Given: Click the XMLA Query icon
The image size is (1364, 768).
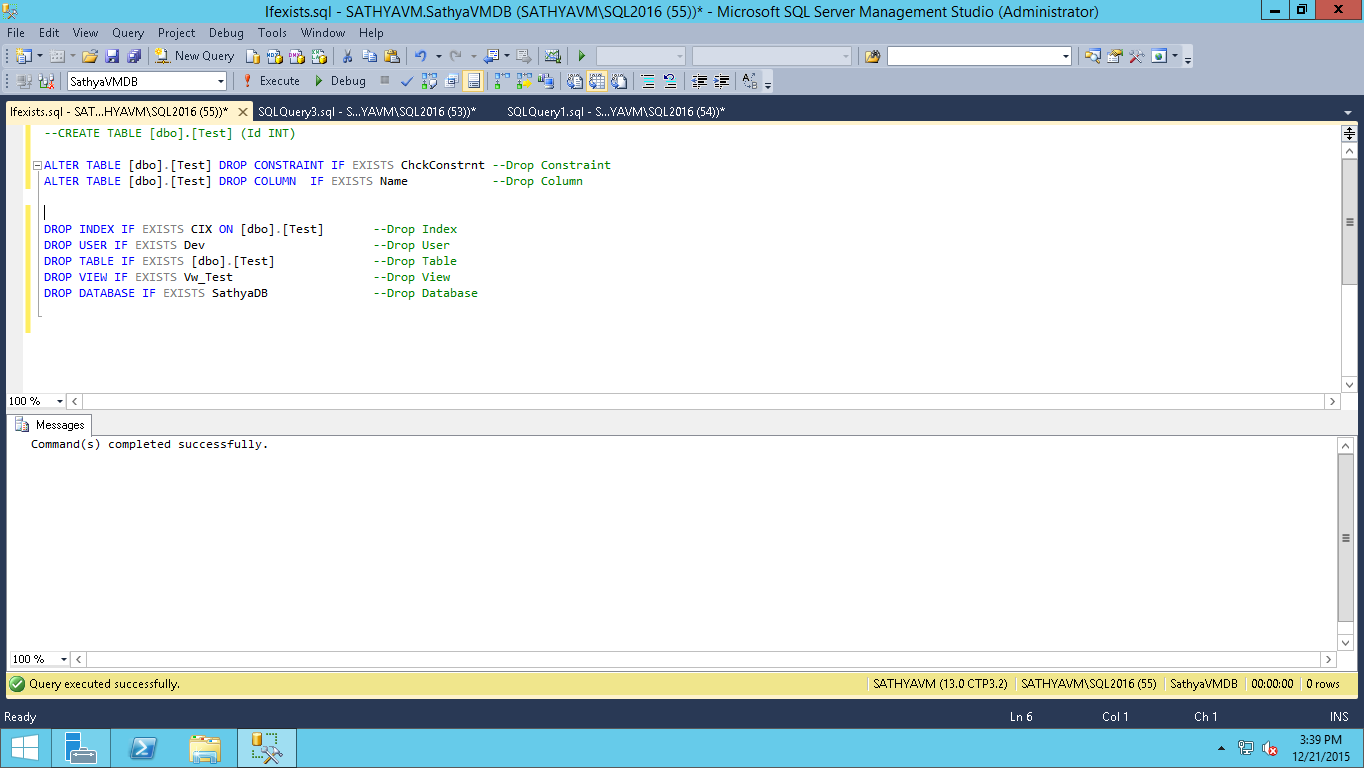Looking at the screenshot, I should 318,56.
